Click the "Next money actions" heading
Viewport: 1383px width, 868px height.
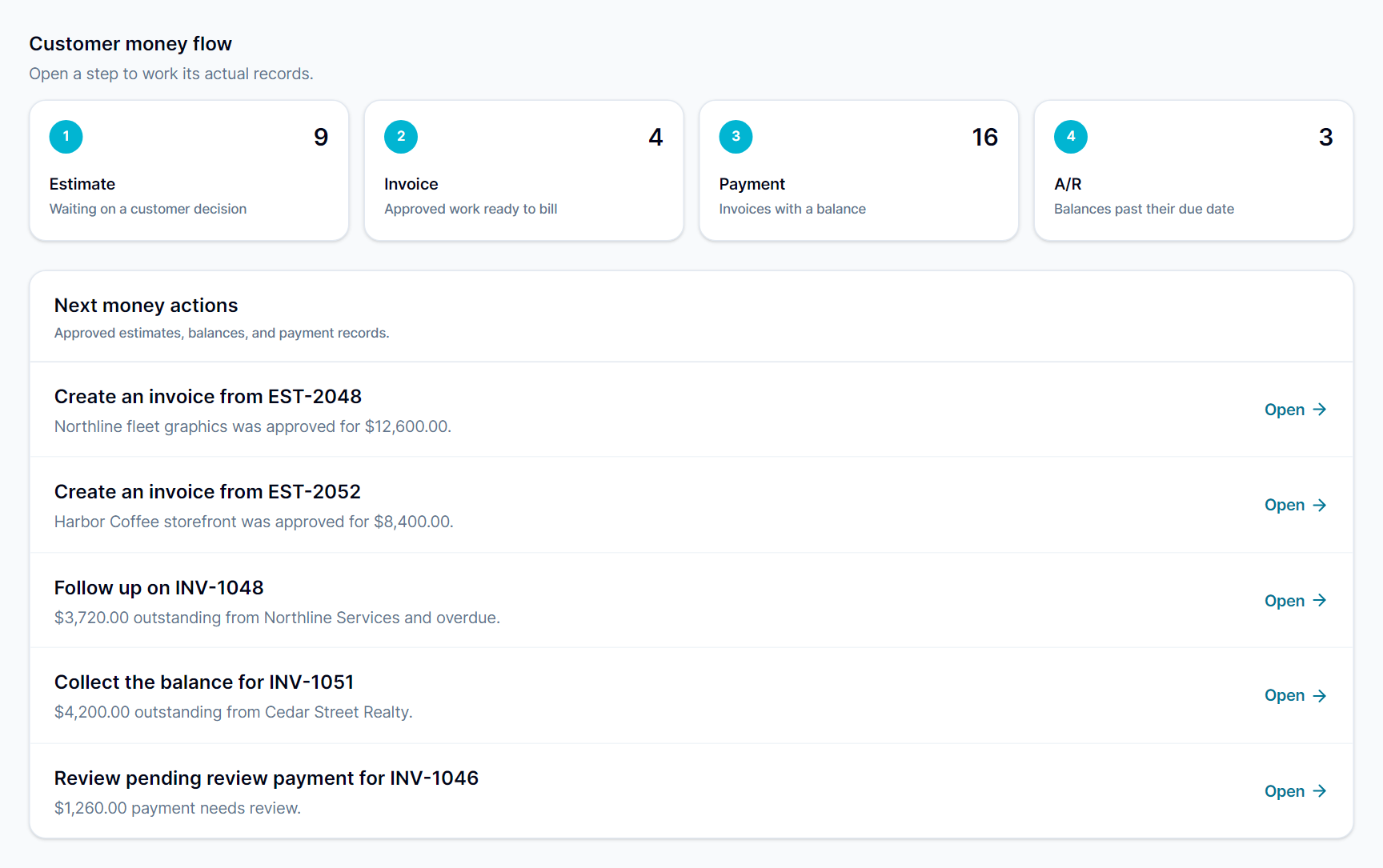tap(146, 306)
